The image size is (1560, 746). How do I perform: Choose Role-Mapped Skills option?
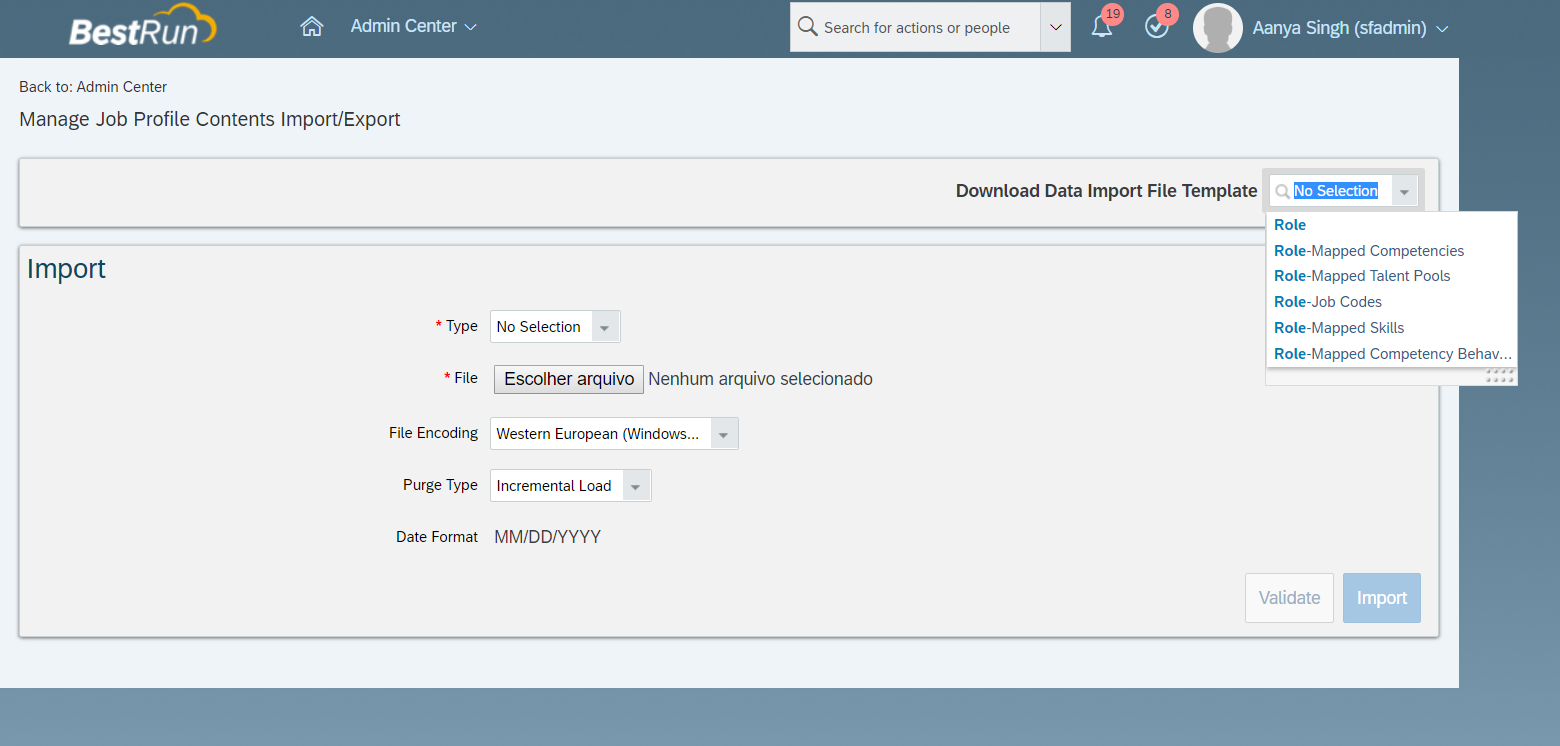coord(1391,328)
